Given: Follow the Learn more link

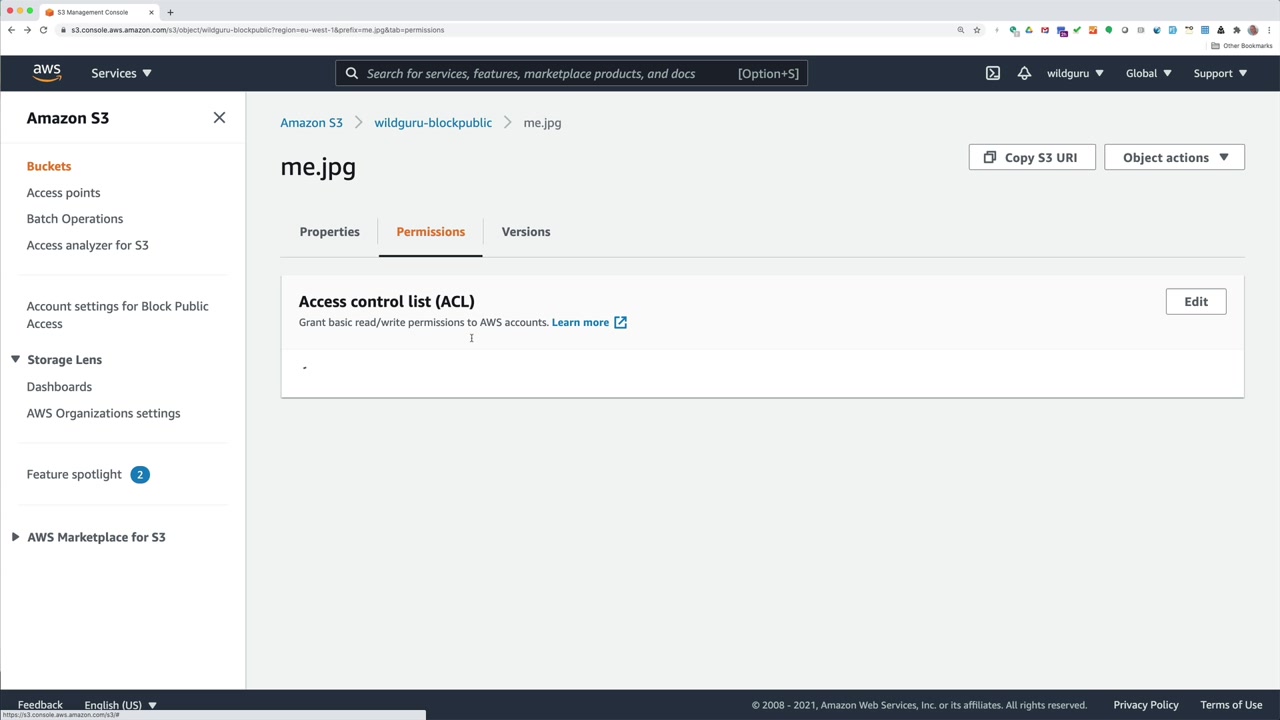Looking at the screenshot, I should (580, 322).
